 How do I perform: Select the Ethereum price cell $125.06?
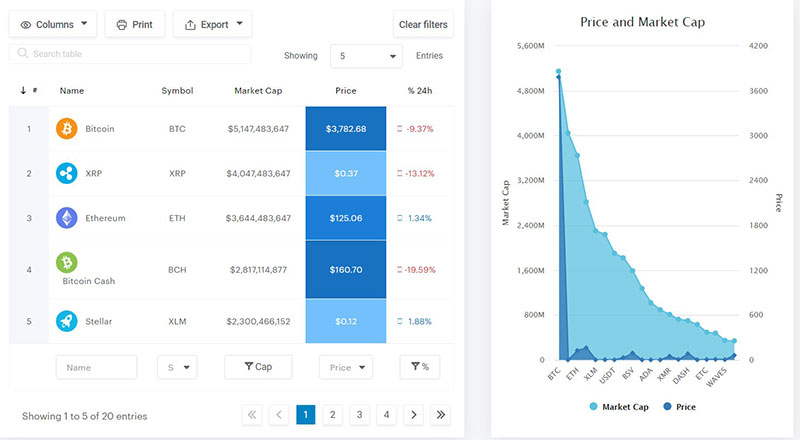(346, 218)
